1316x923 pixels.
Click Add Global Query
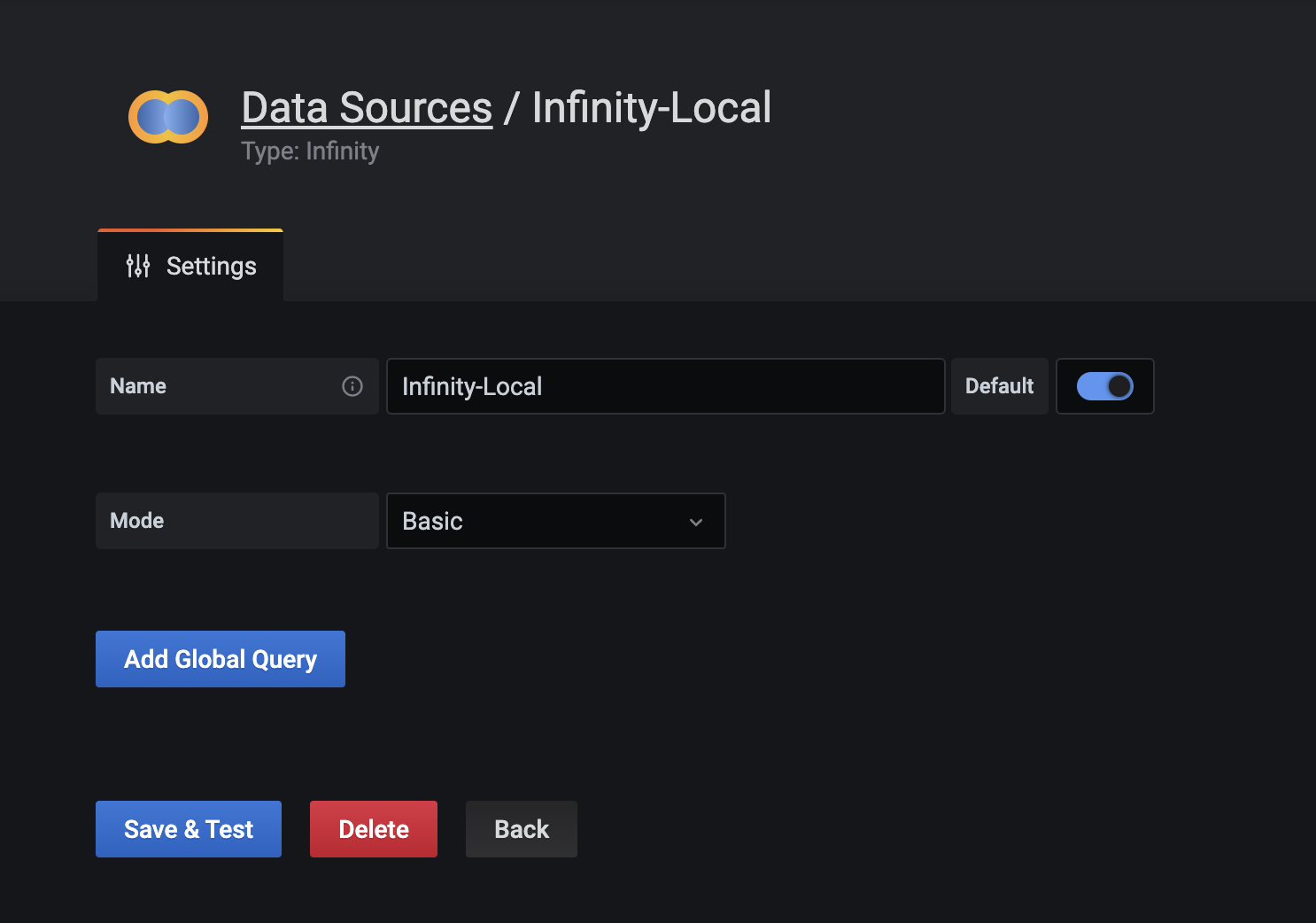220,658
